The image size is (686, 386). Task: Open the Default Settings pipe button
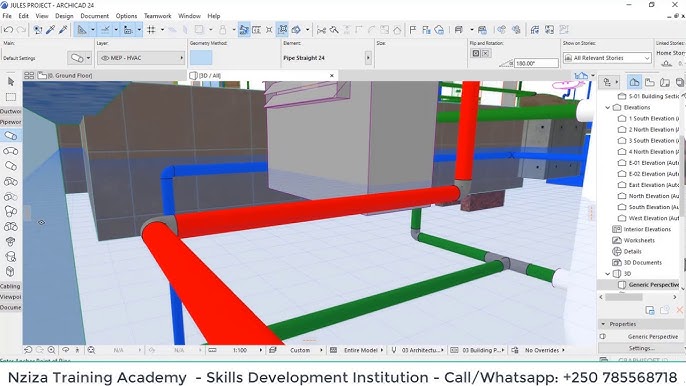(80, 58)
